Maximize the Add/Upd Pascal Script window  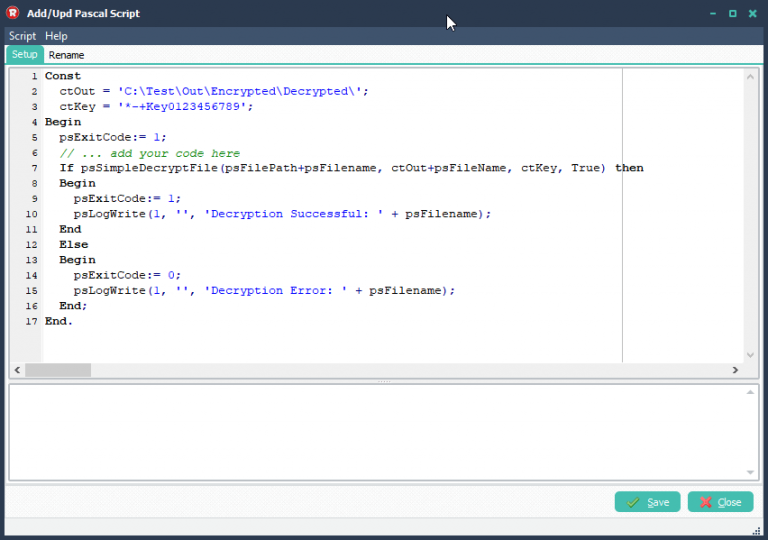[x=732, y=14]
